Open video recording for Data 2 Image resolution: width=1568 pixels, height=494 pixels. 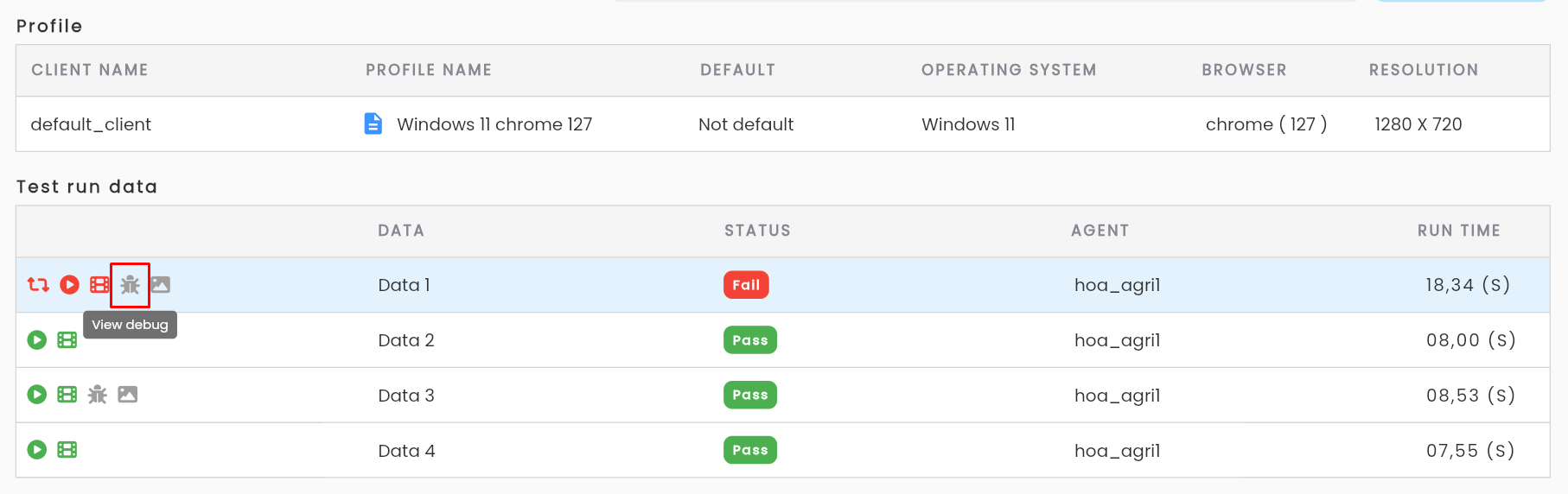tap(67, 339)
